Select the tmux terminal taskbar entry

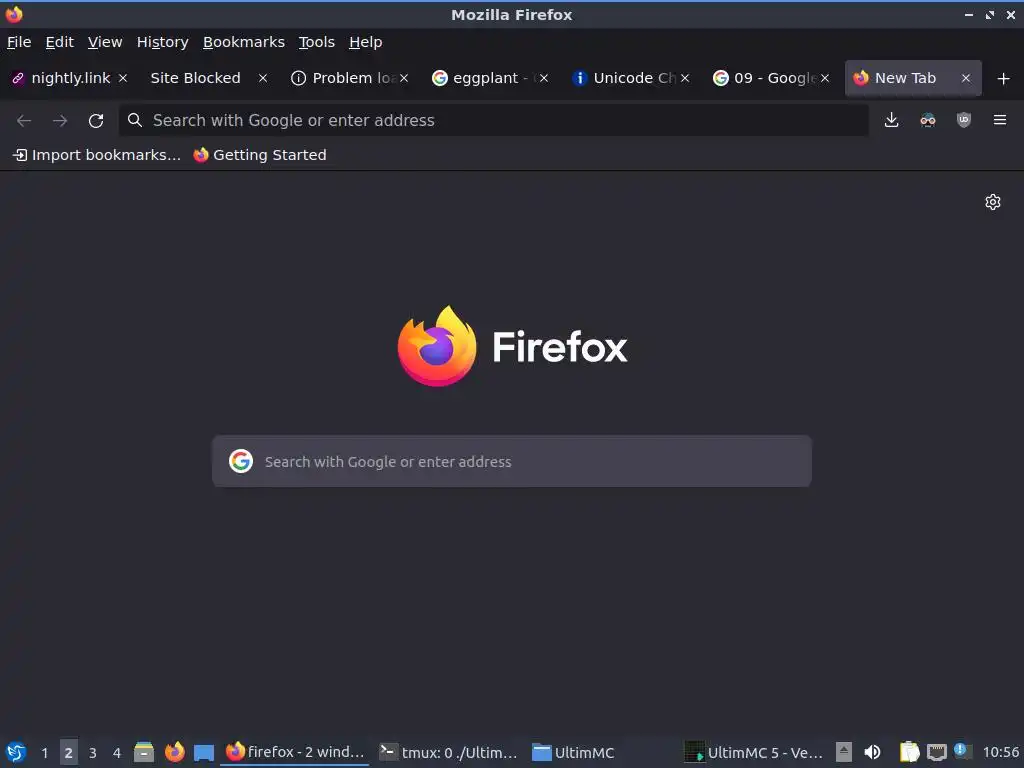[x=449, y=752]
